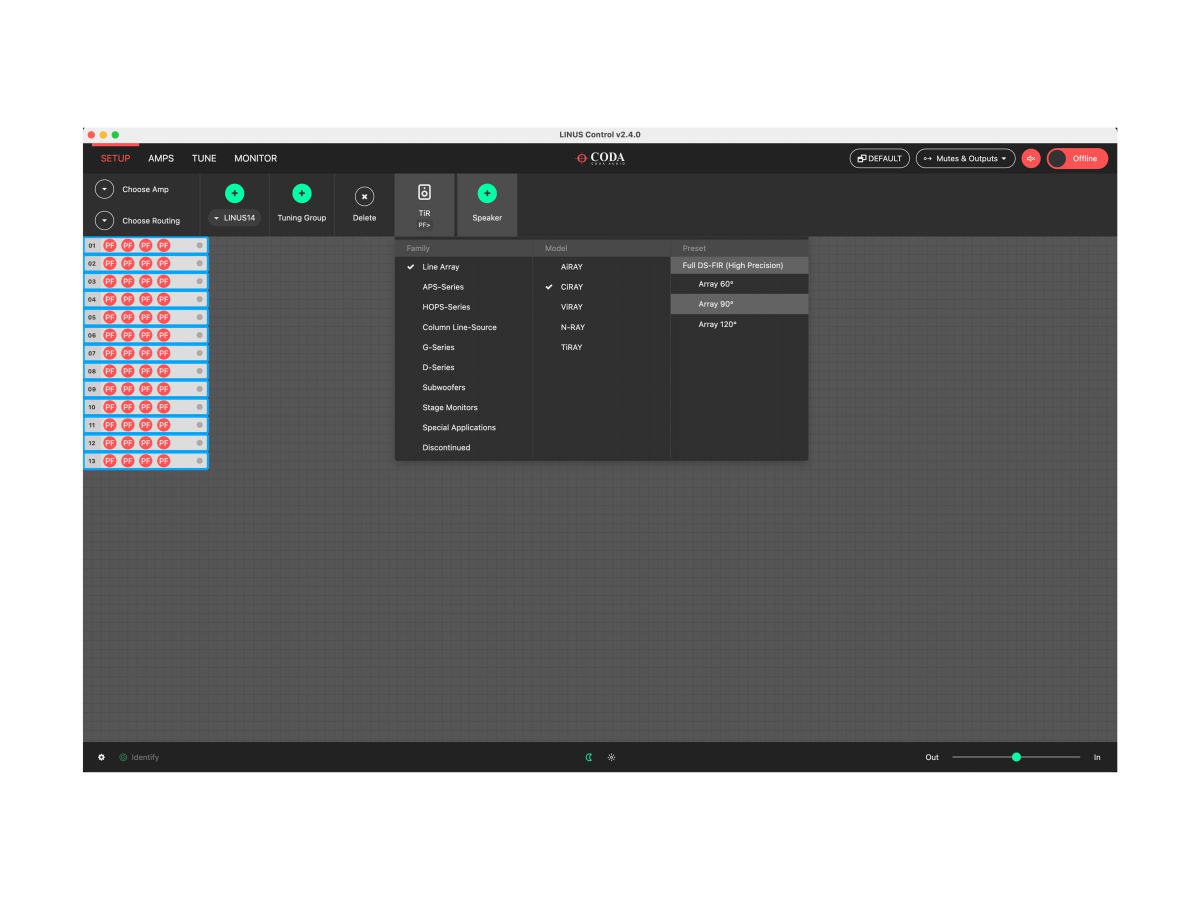Click the red mute all button

[x=1031, y=158]
